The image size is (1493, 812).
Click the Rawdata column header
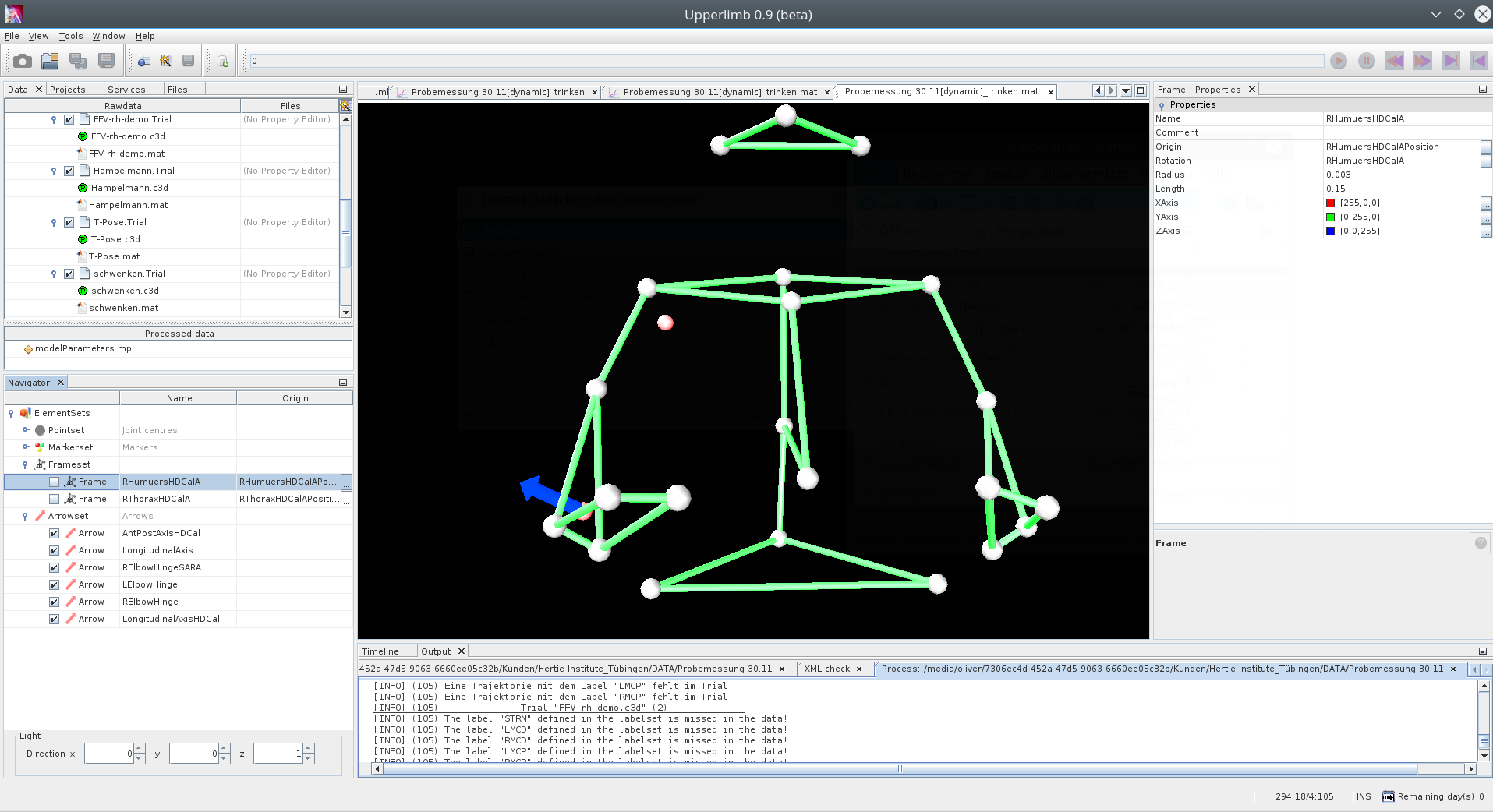point(122,106)
